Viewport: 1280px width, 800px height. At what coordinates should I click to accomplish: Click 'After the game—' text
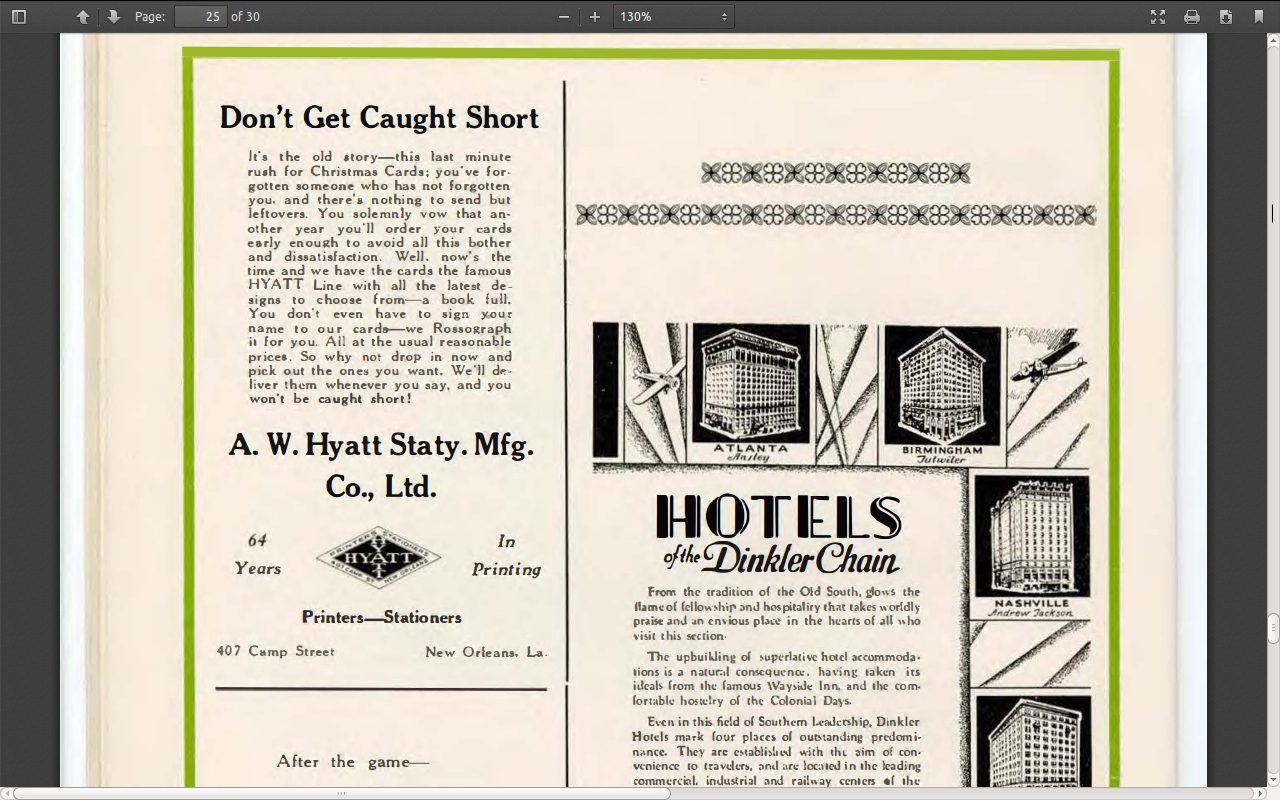353,762
